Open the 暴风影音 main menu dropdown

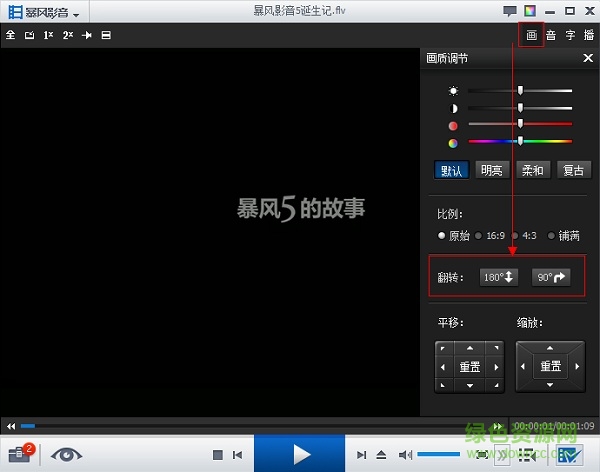45,11
